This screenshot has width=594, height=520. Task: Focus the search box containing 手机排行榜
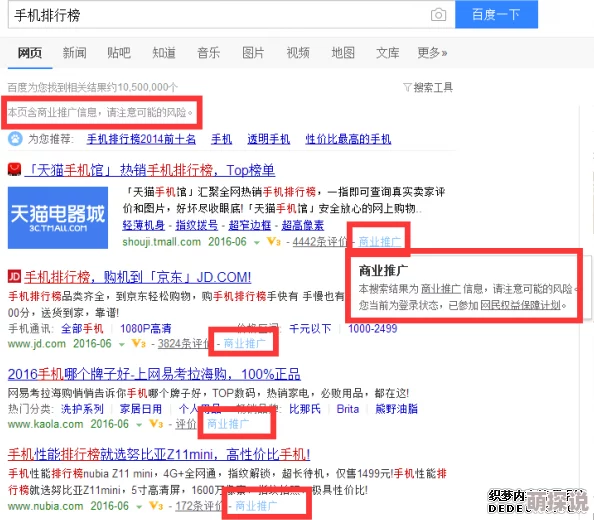point(231,15)
